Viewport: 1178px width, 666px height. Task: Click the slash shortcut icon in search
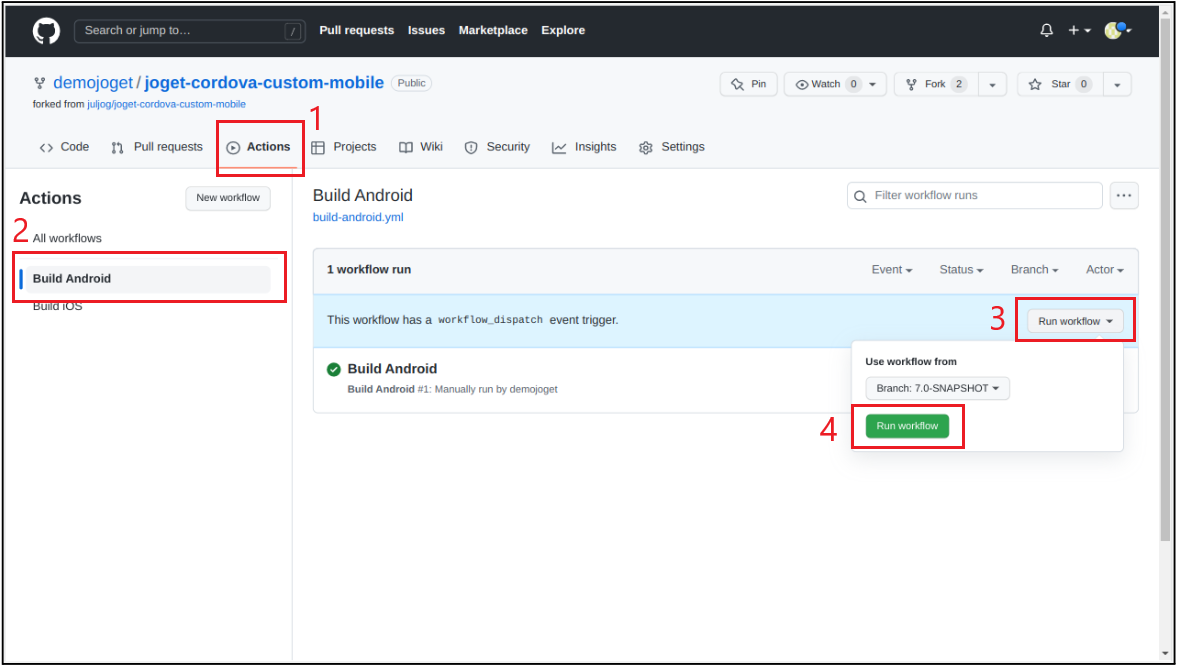(292, 31)
